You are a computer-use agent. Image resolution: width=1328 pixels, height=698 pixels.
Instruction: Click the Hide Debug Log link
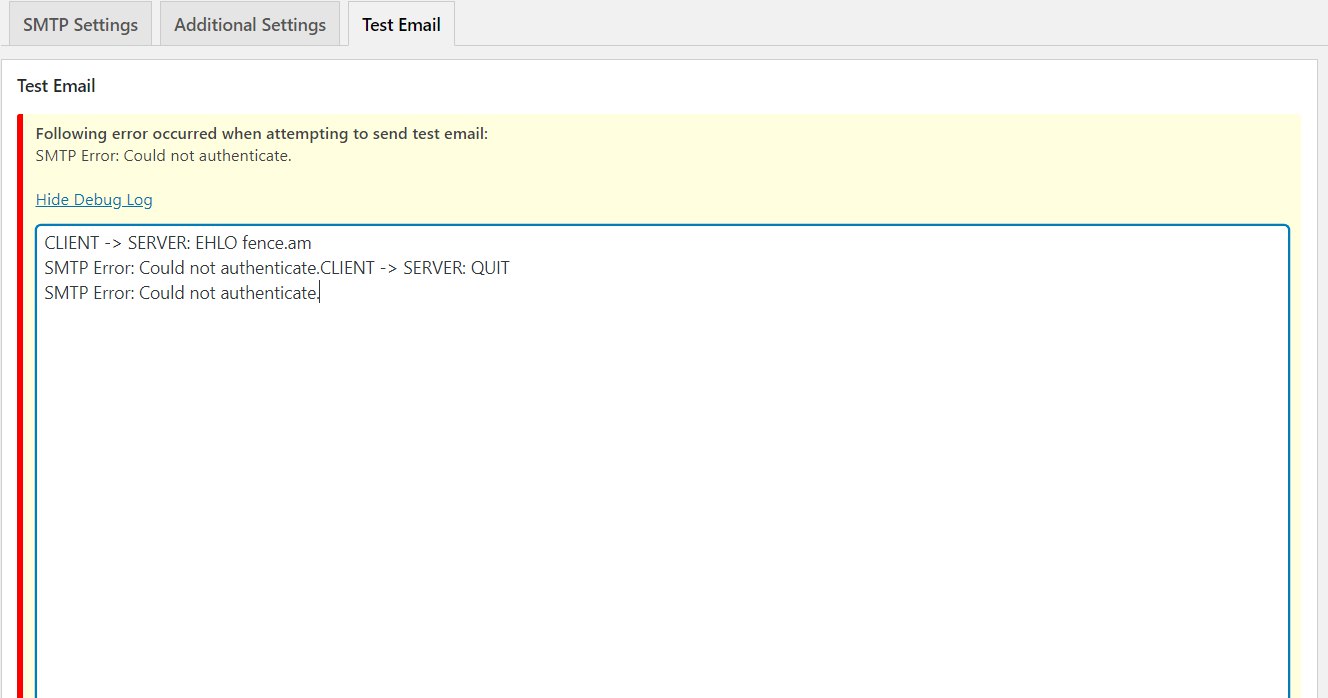(x=94, y=200)
